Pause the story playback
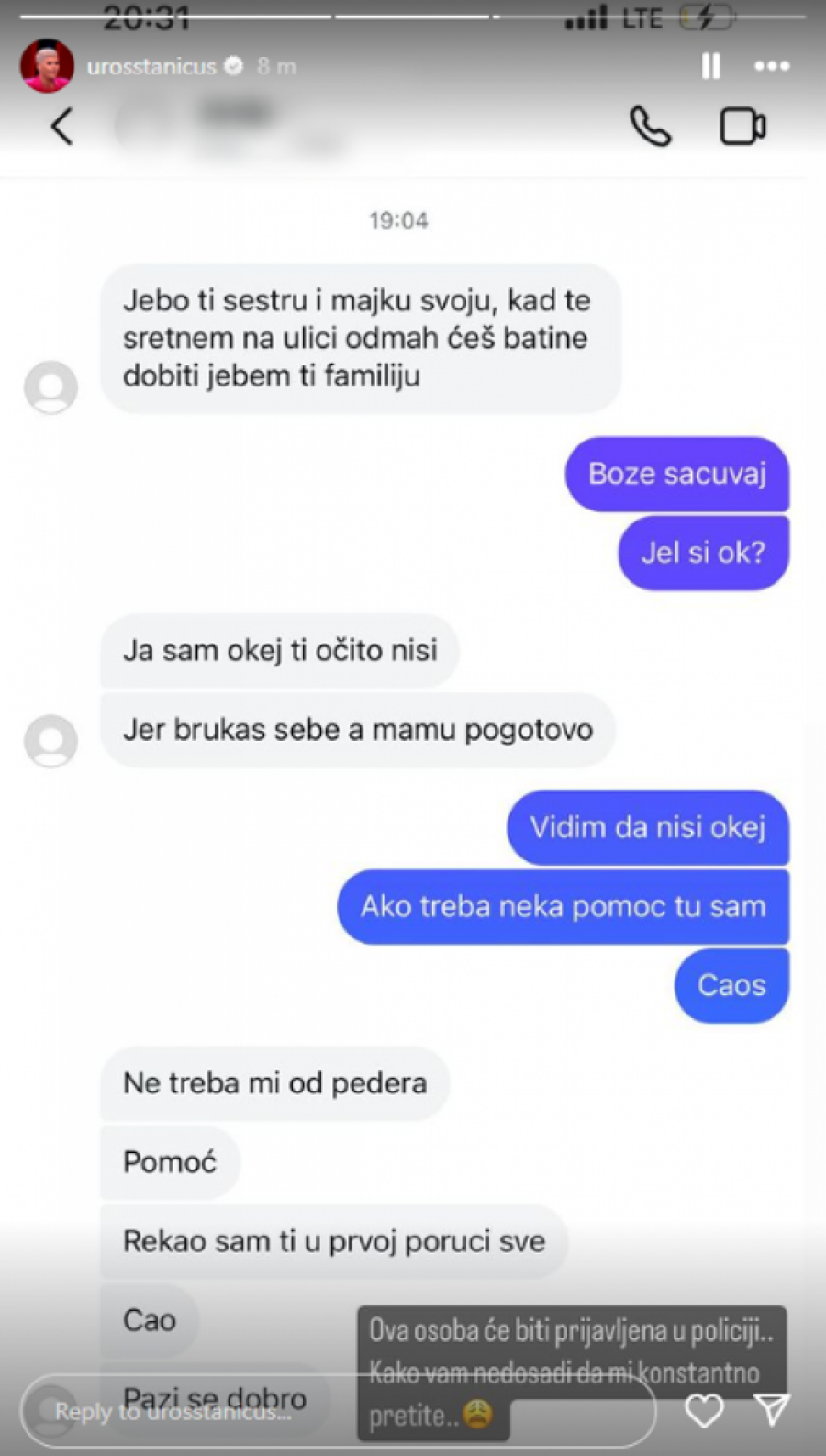The height and width of the screenshot is (1456, 826). 710,66
